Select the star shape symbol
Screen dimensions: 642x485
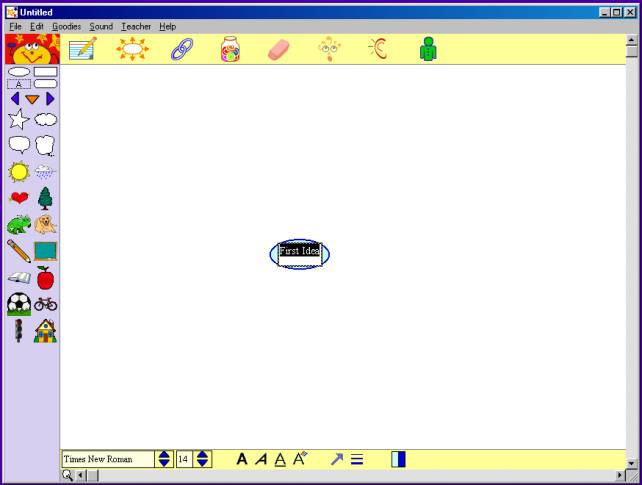pos(19,119)
